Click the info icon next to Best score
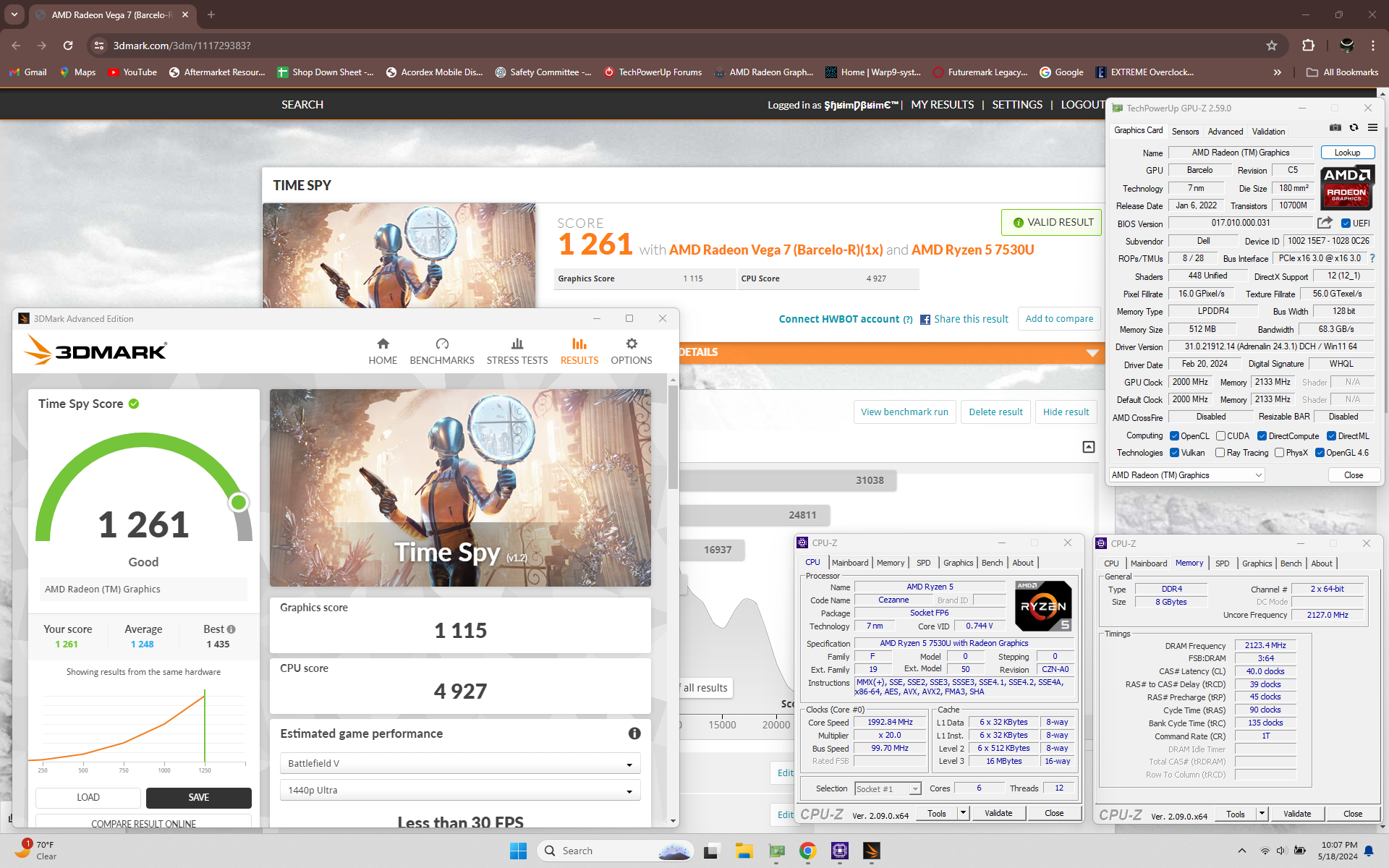This screenshot has width=1389, height=868. pos(231,629)
